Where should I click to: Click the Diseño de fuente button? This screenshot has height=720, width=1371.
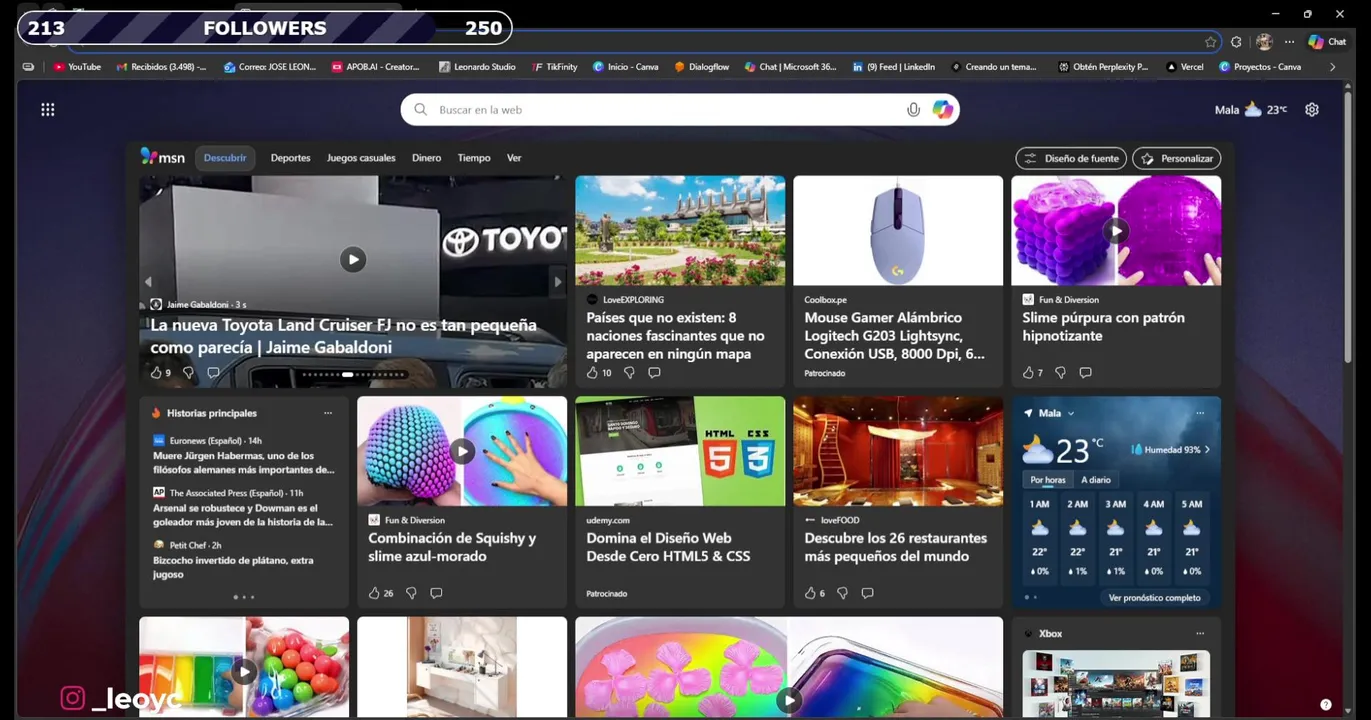1071,158
